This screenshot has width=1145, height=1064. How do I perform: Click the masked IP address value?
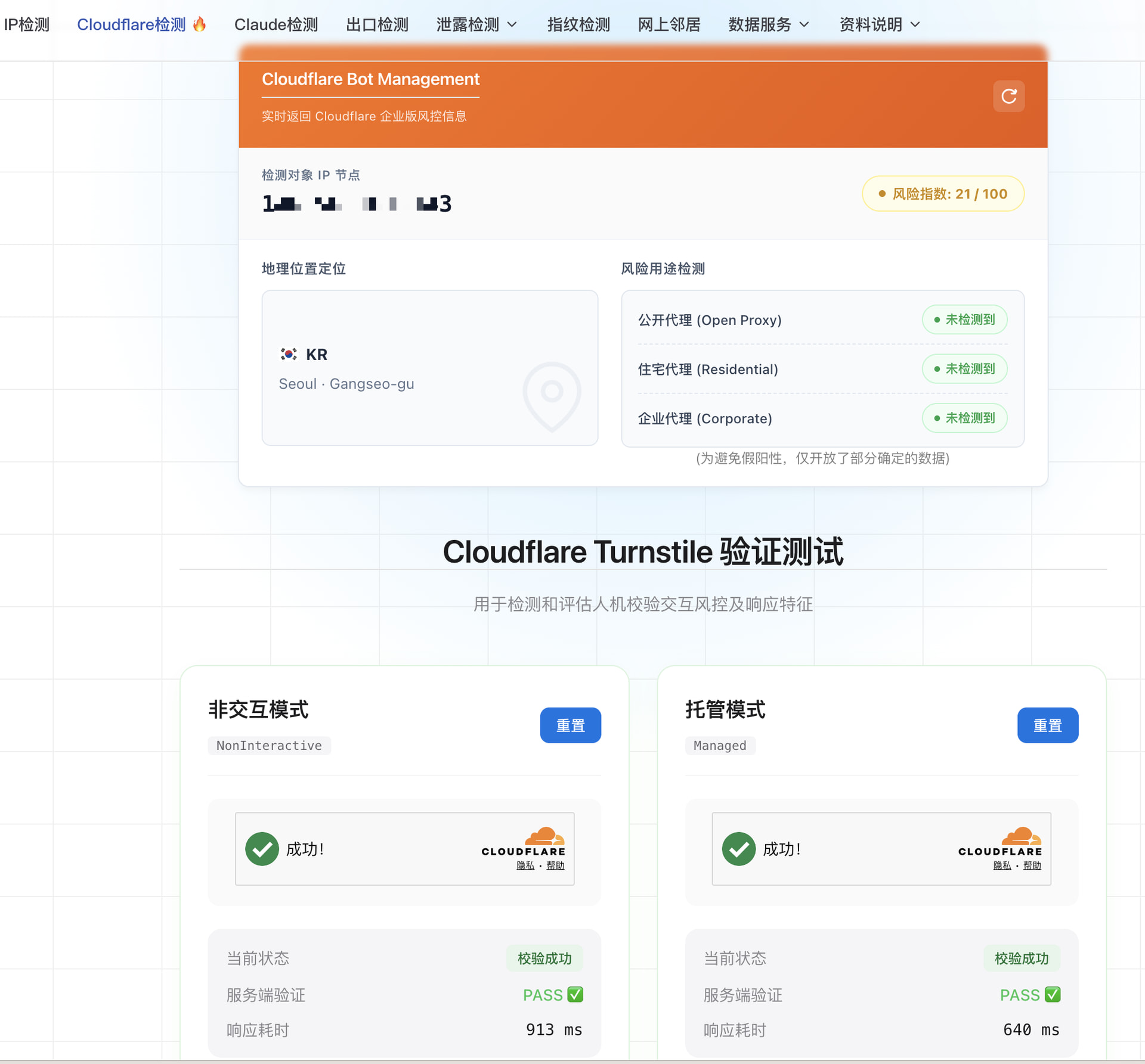click(357, 204)
